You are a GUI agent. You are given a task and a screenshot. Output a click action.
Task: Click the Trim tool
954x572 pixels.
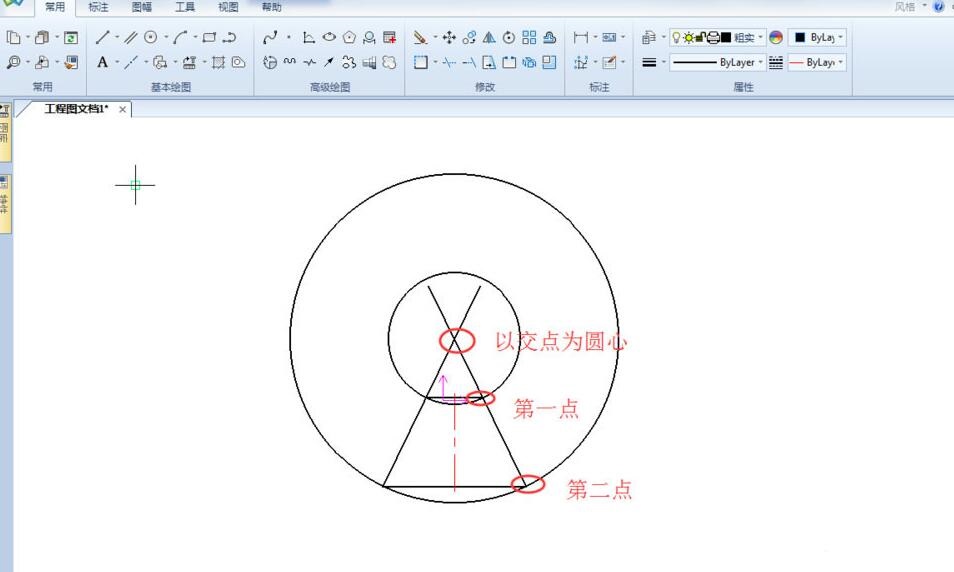pyautogui.click(x=449, y=62)
